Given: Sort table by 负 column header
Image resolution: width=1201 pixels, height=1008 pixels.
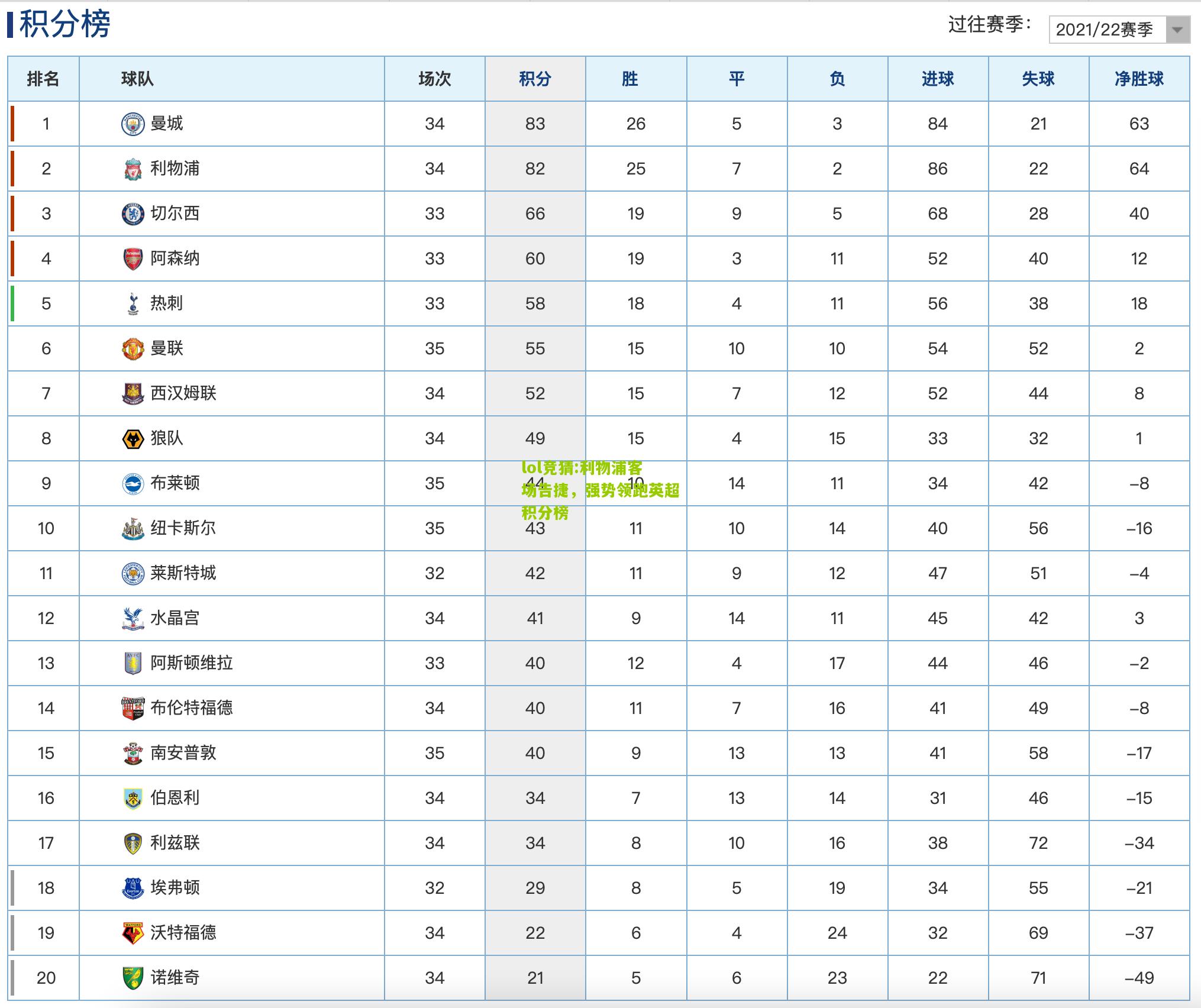Looking at the screenshot, I should (837, 79).
